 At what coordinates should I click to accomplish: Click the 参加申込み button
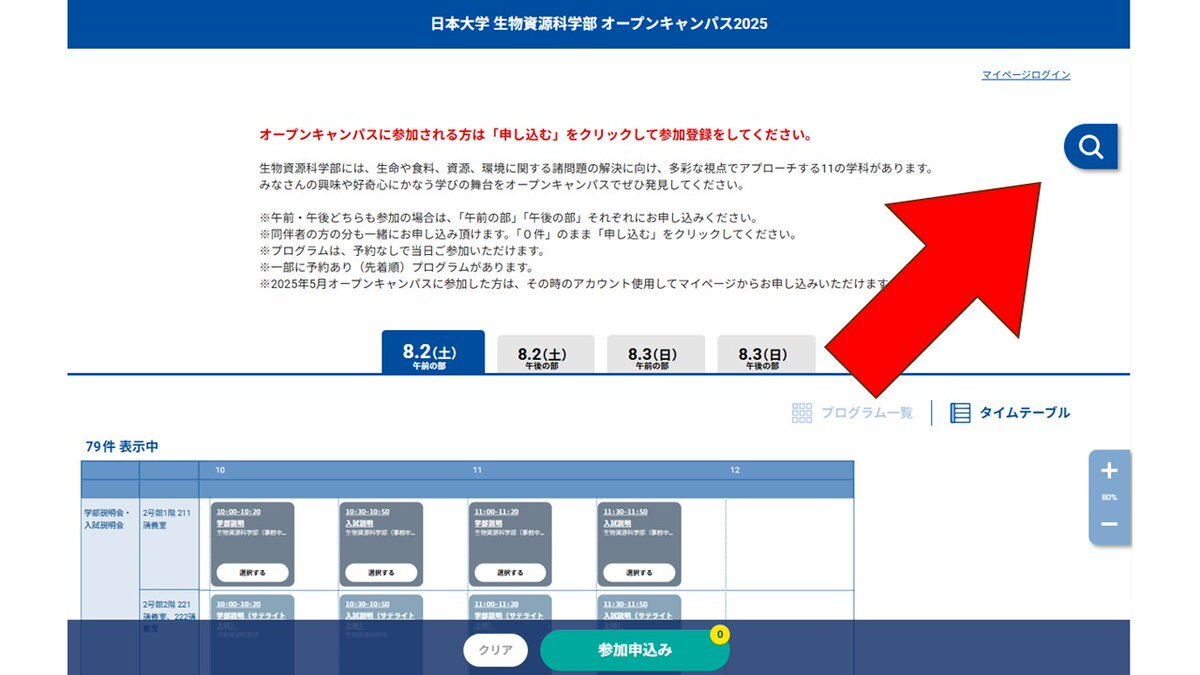(635, 650)
